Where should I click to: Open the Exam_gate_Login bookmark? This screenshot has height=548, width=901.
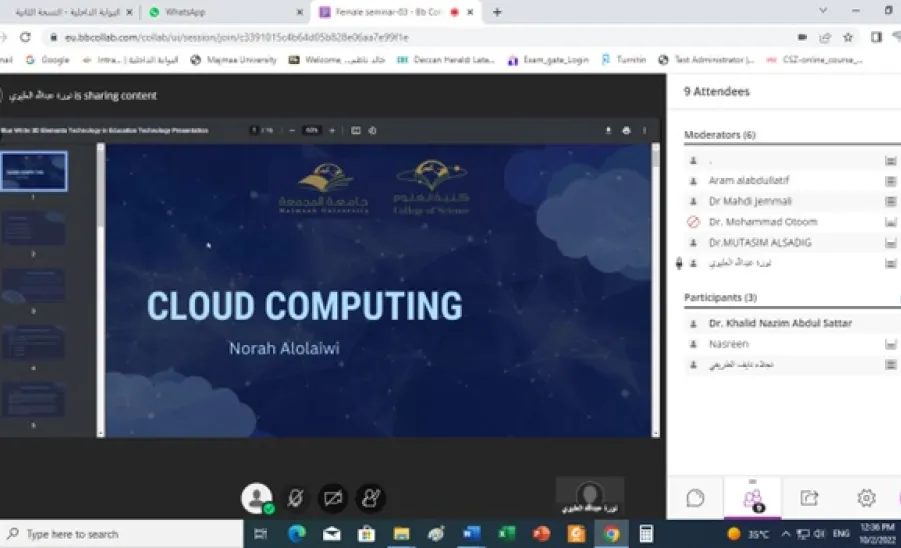pos(548,60)
